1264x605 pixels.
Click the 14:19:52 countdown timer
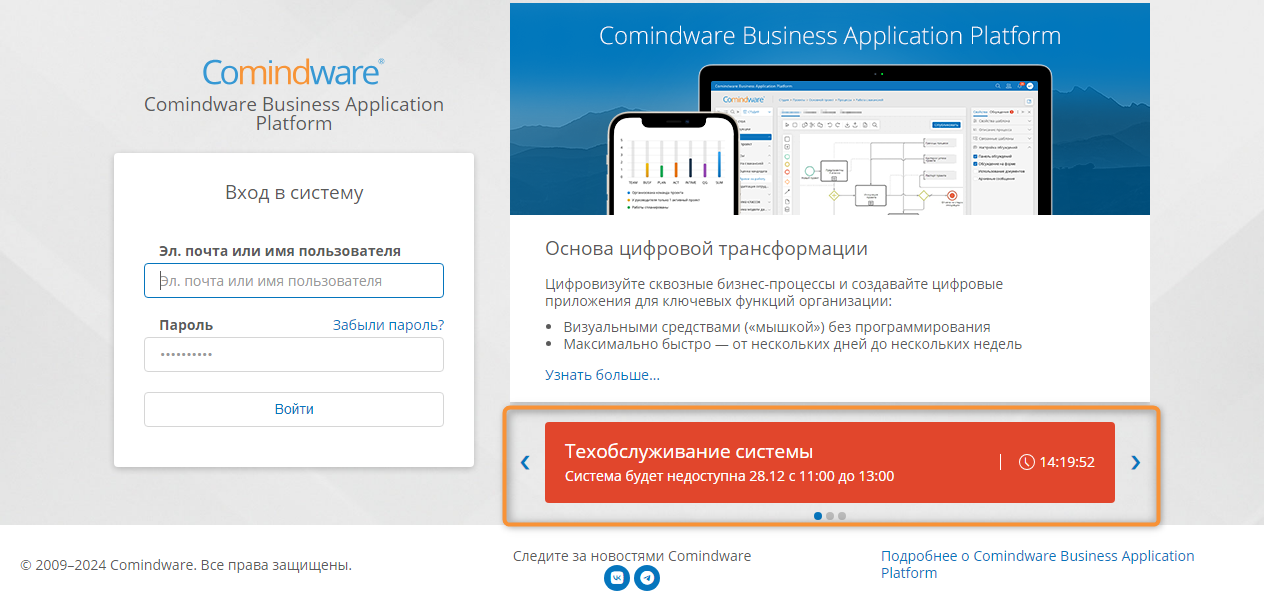(x=1067, y=462)
